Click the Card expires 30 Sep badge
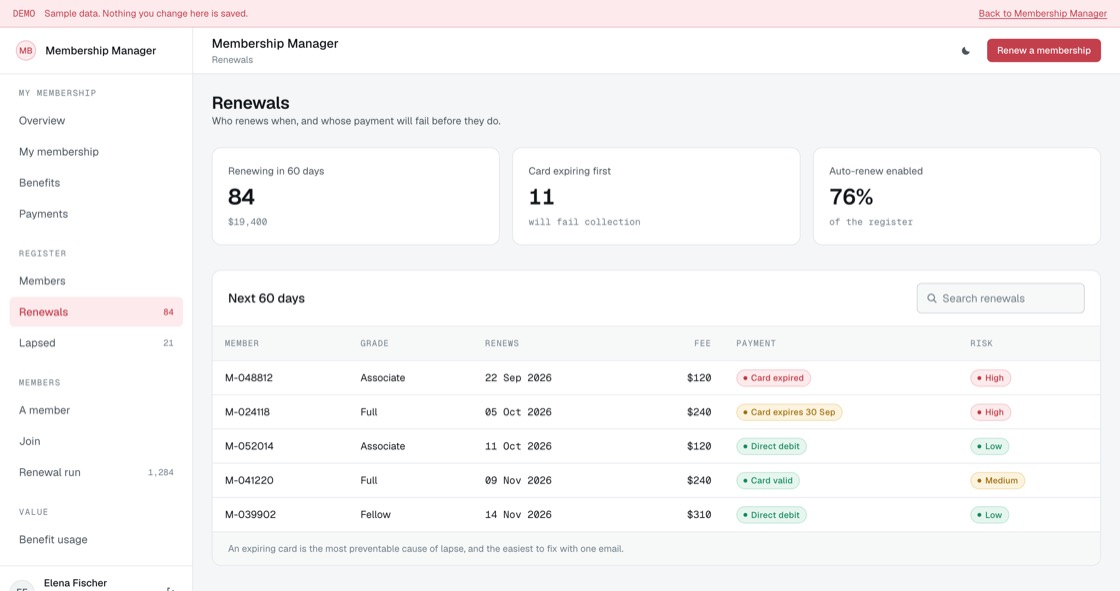 click(789, 412)
